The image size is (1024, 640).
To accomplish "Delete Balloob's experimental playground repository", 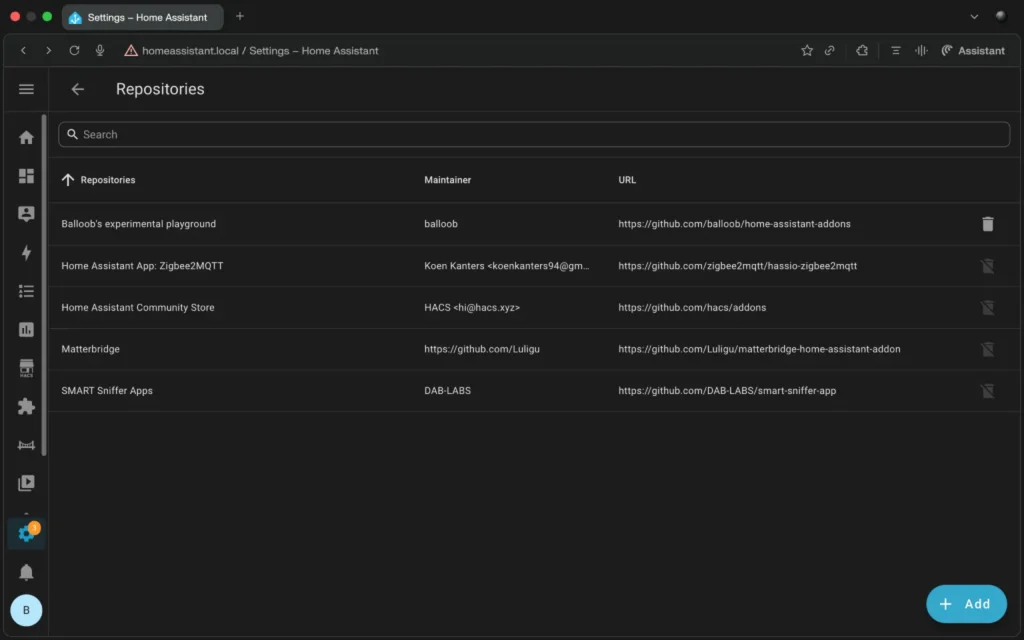I will pyautogui.click(x=987, y=224).
